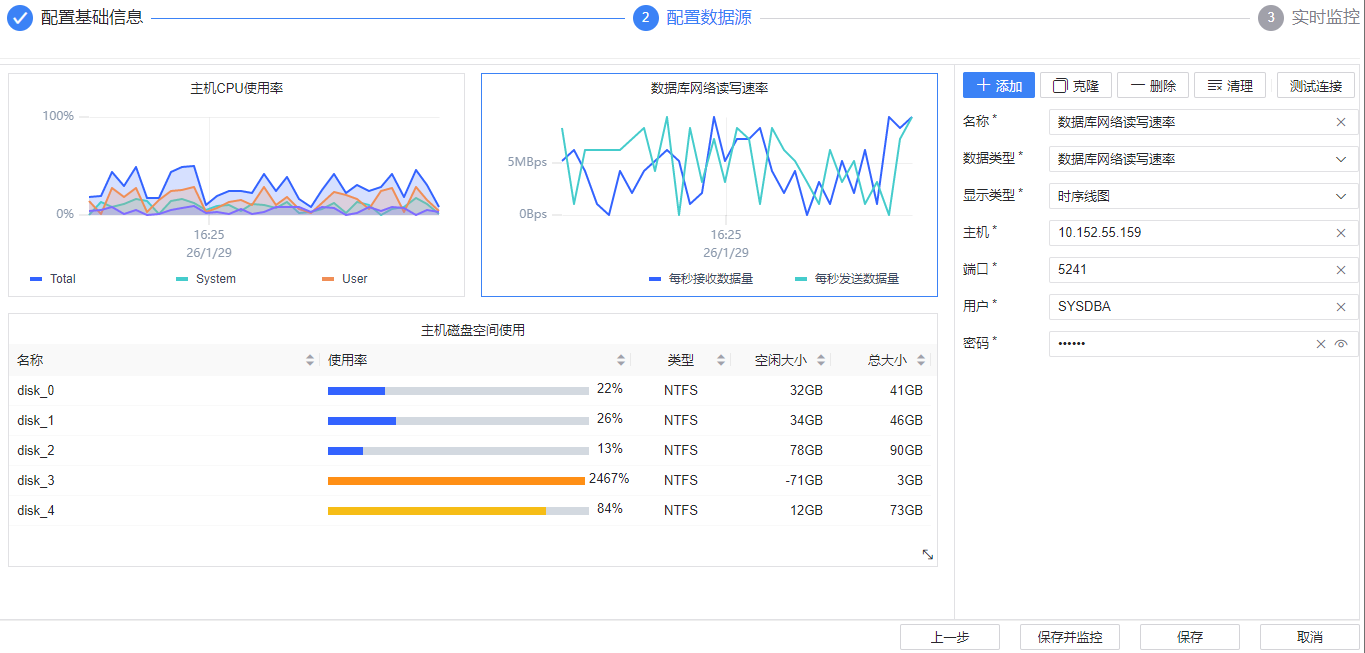Sort the 空闲大小 column using its sort arrows
Viewport: 1365px width, 653px height.
[821, 361]
